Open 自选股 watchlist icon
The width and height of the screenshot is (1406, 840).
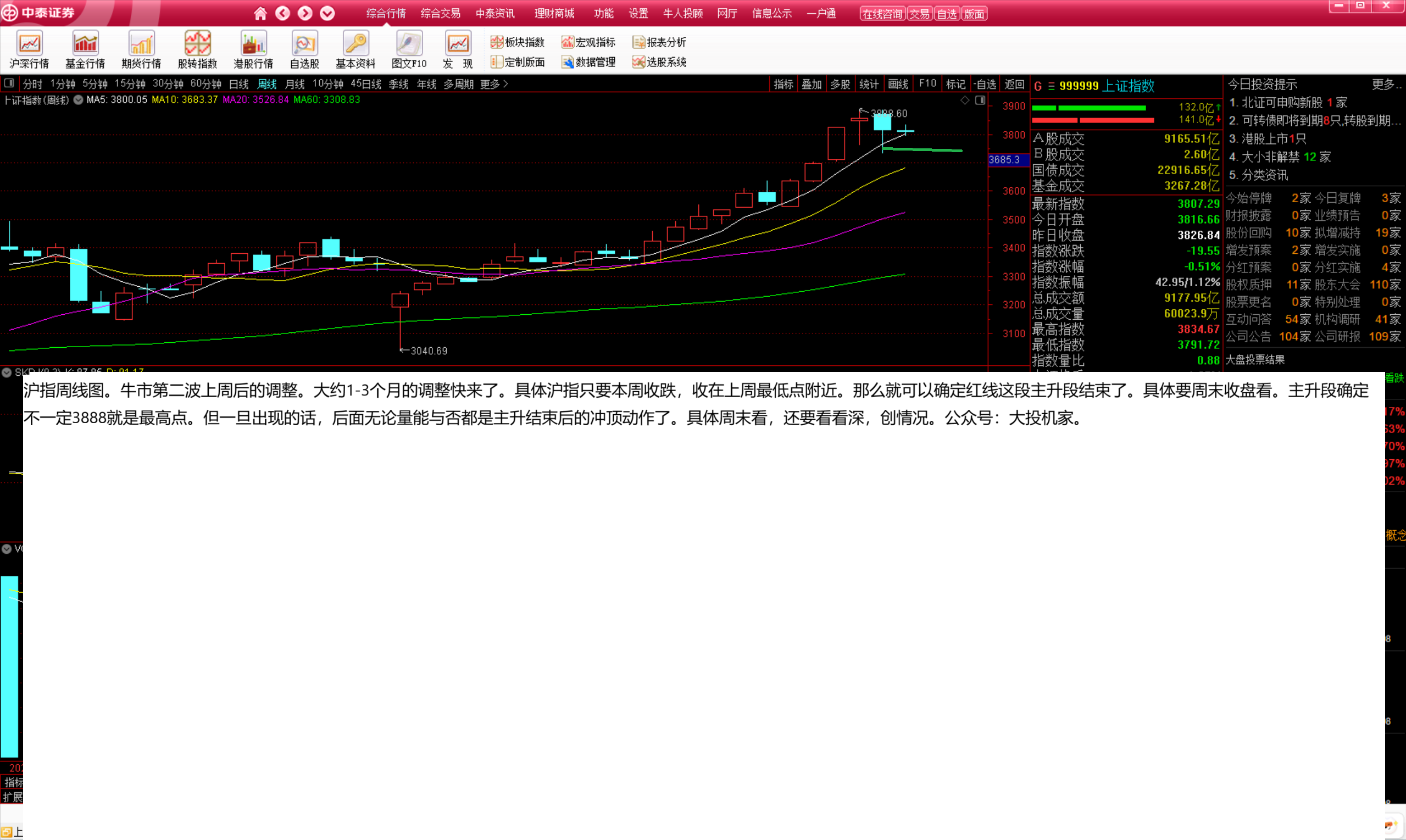click(x=304, y=43)
